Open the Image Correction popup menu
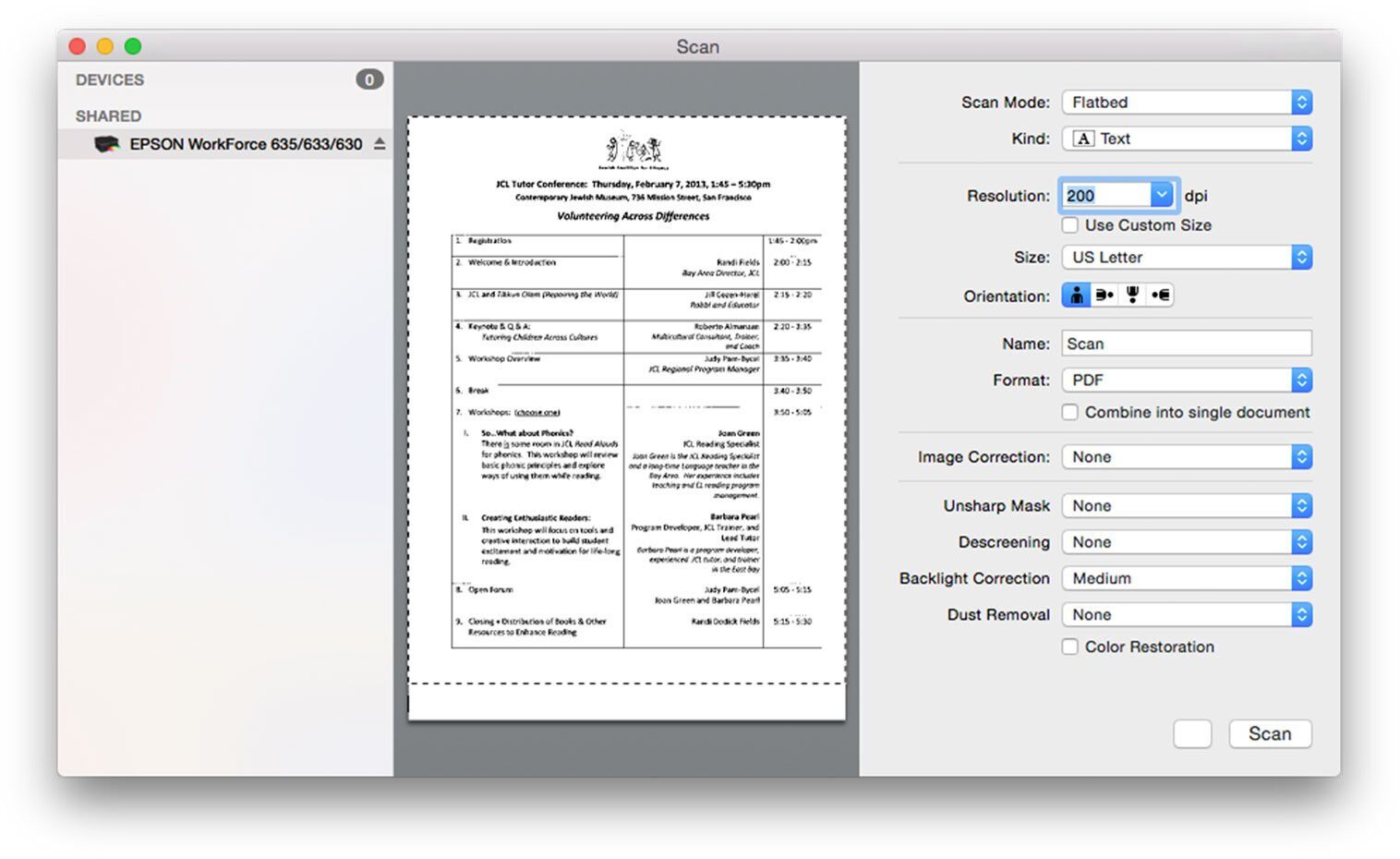Viewport: 1400px width, 859px height. click(x=1187, y=457)
